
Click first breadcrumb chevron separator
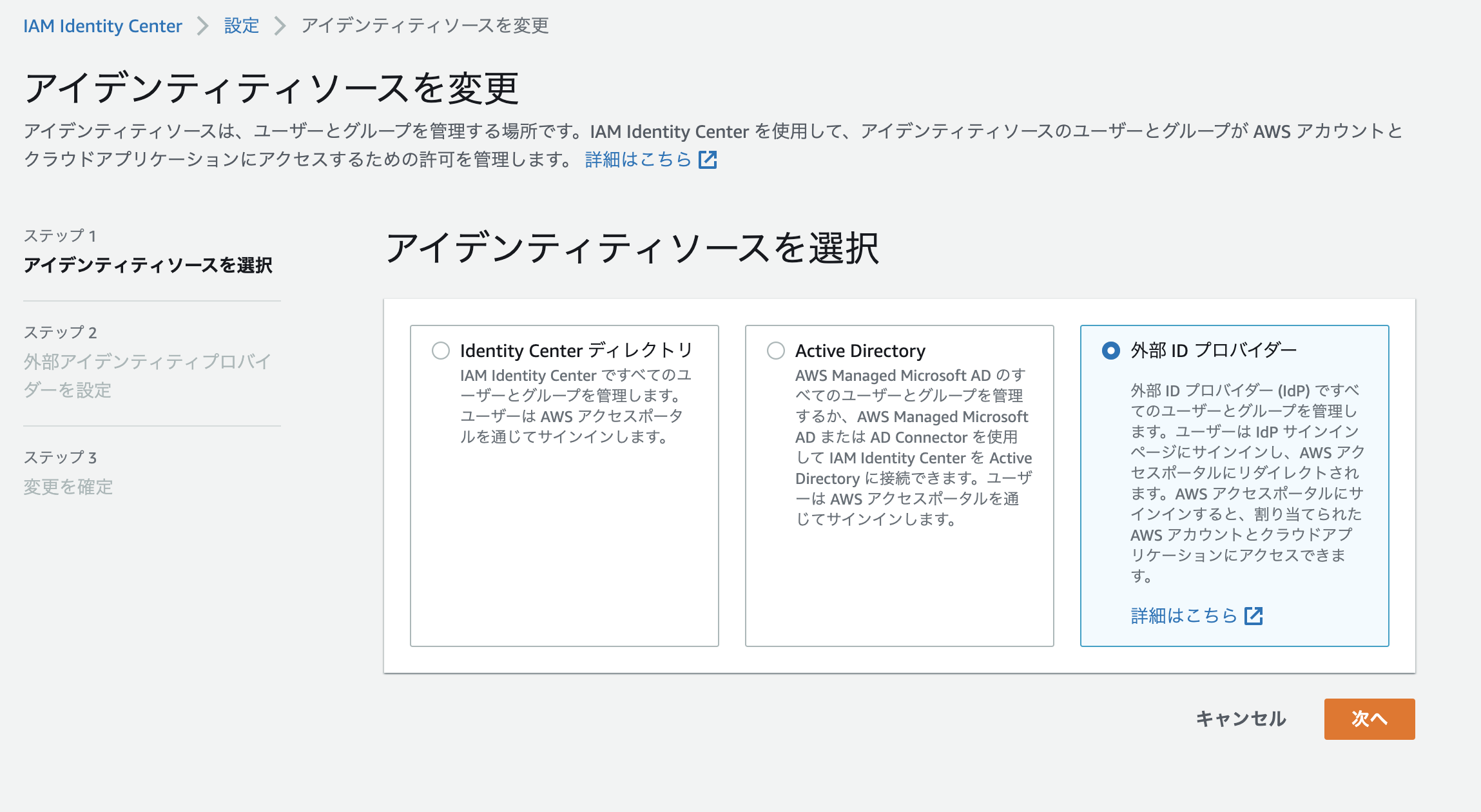tap(203, 26)
